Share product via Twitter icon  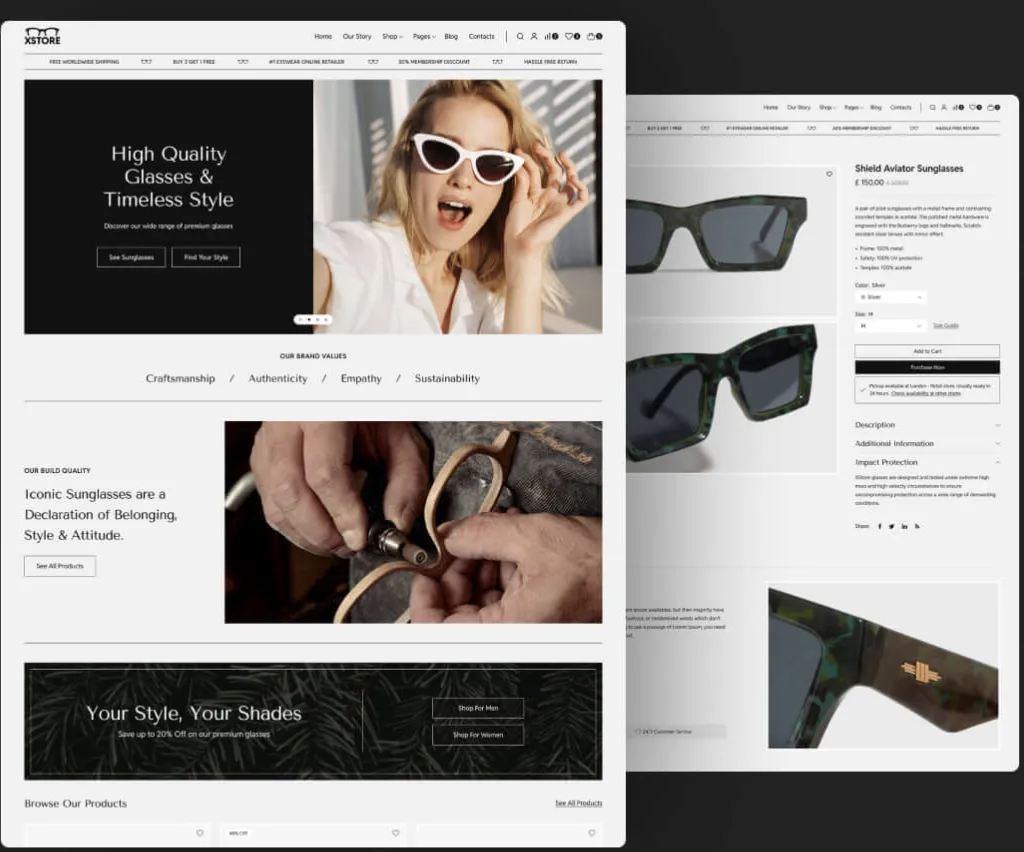tap(891, 526)
